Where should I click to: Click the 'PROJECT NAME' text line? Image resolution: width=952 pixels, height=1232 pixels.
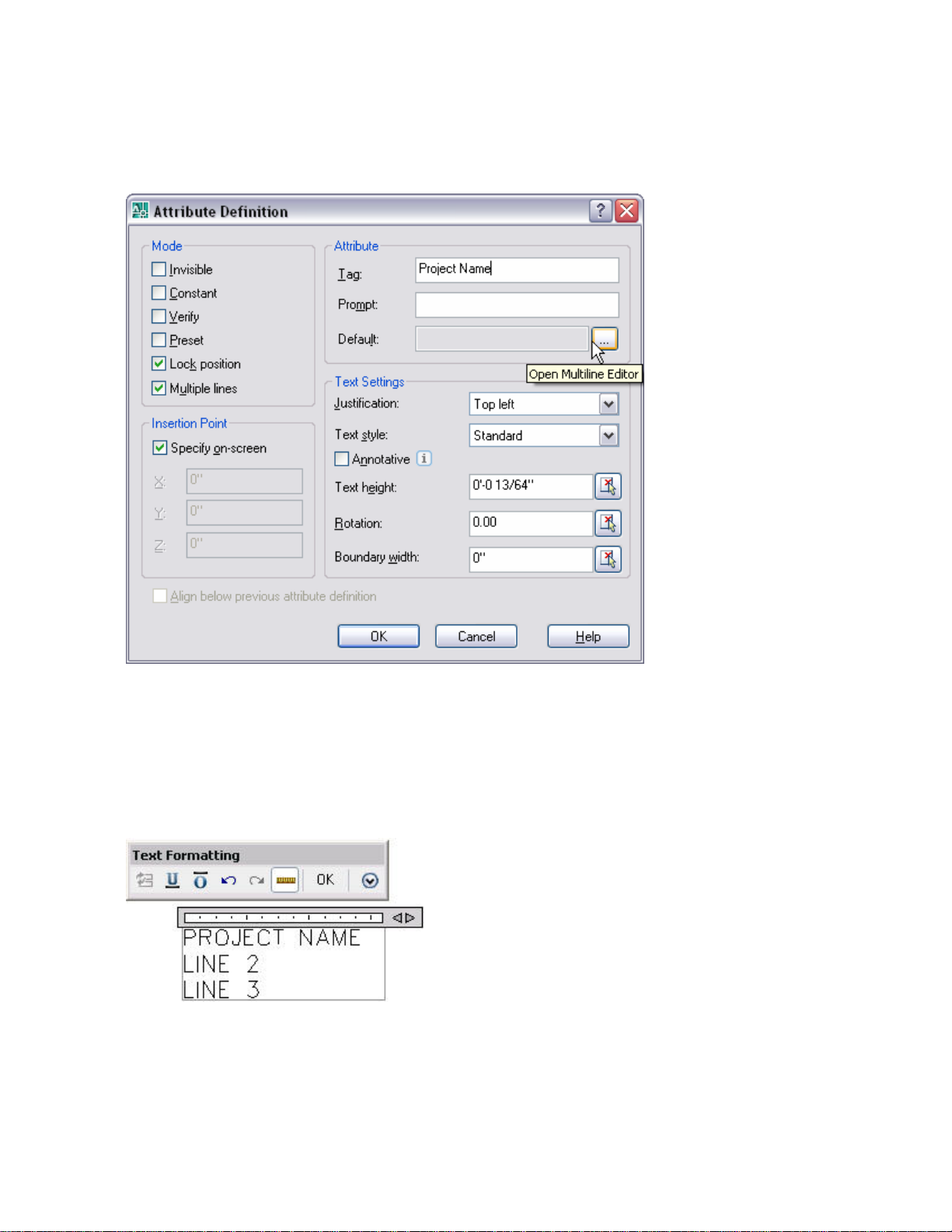(272, 938)
